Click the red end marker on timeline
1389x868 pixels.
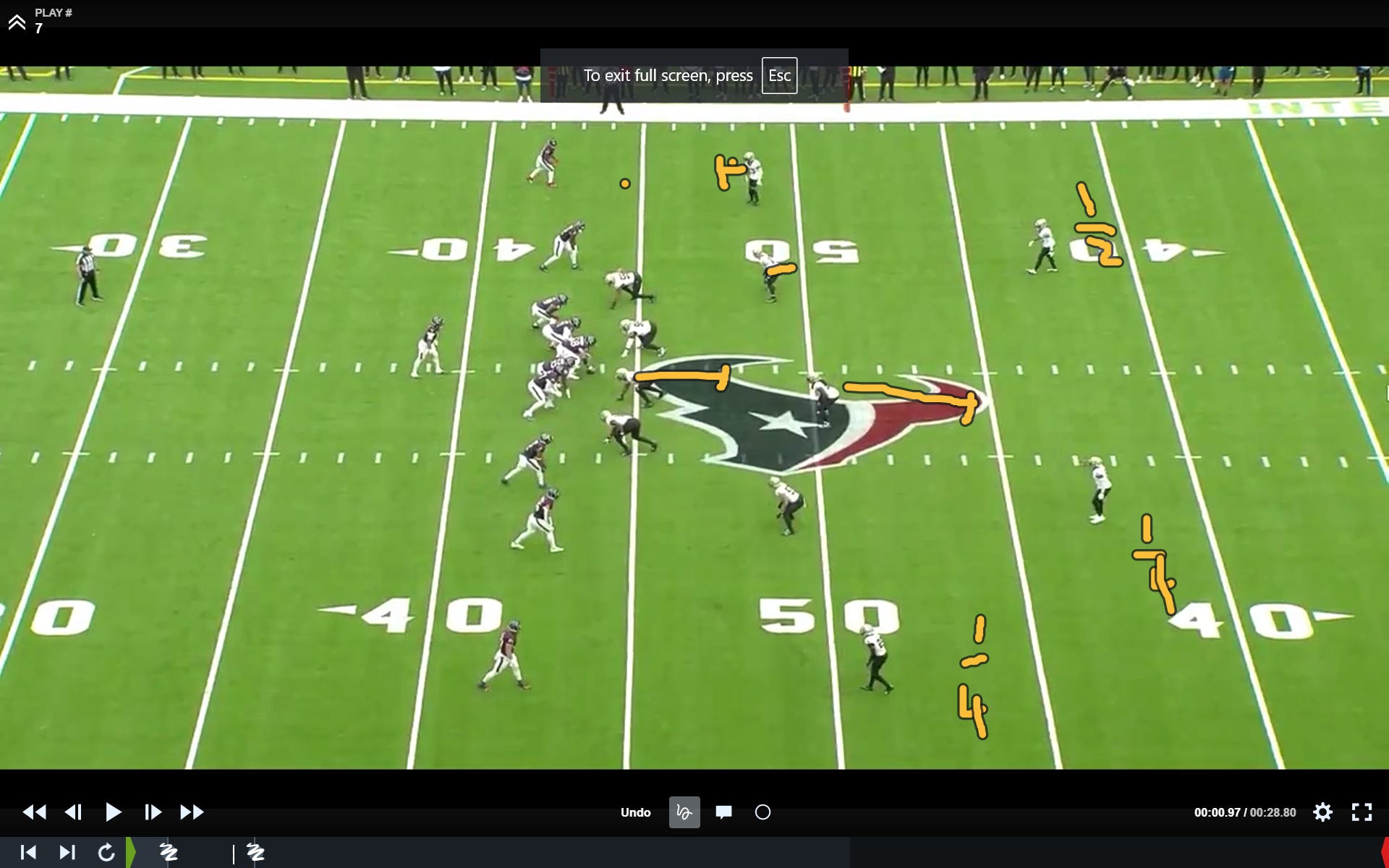pos(1385,853)
